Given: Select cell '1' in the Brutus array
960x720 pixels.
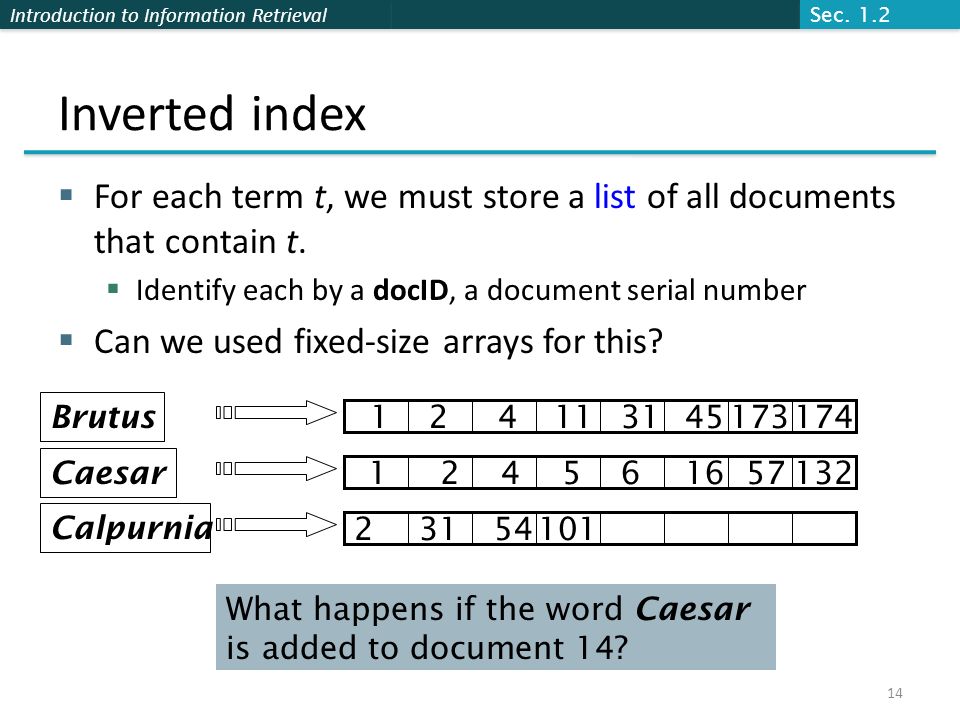Looking at the screenshot, I should (377, 416).
